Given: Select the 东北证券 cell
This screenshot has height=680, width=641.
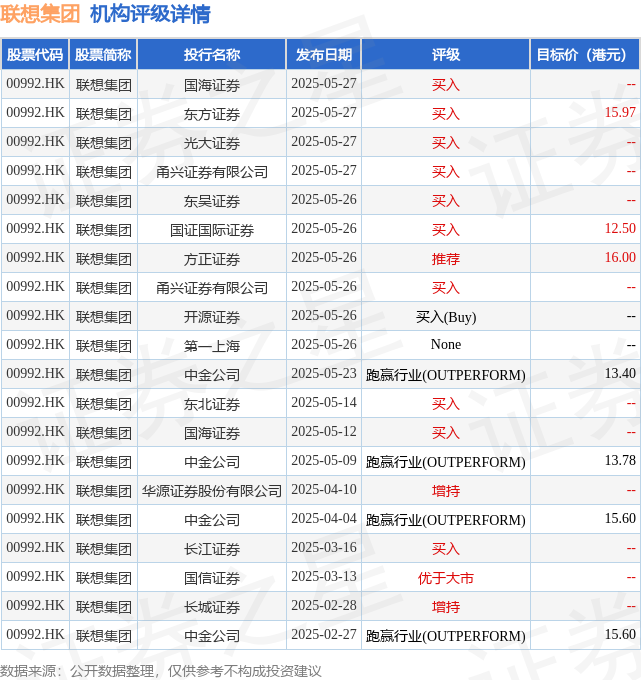Looking at the screenshot, I should click(212, 404).
